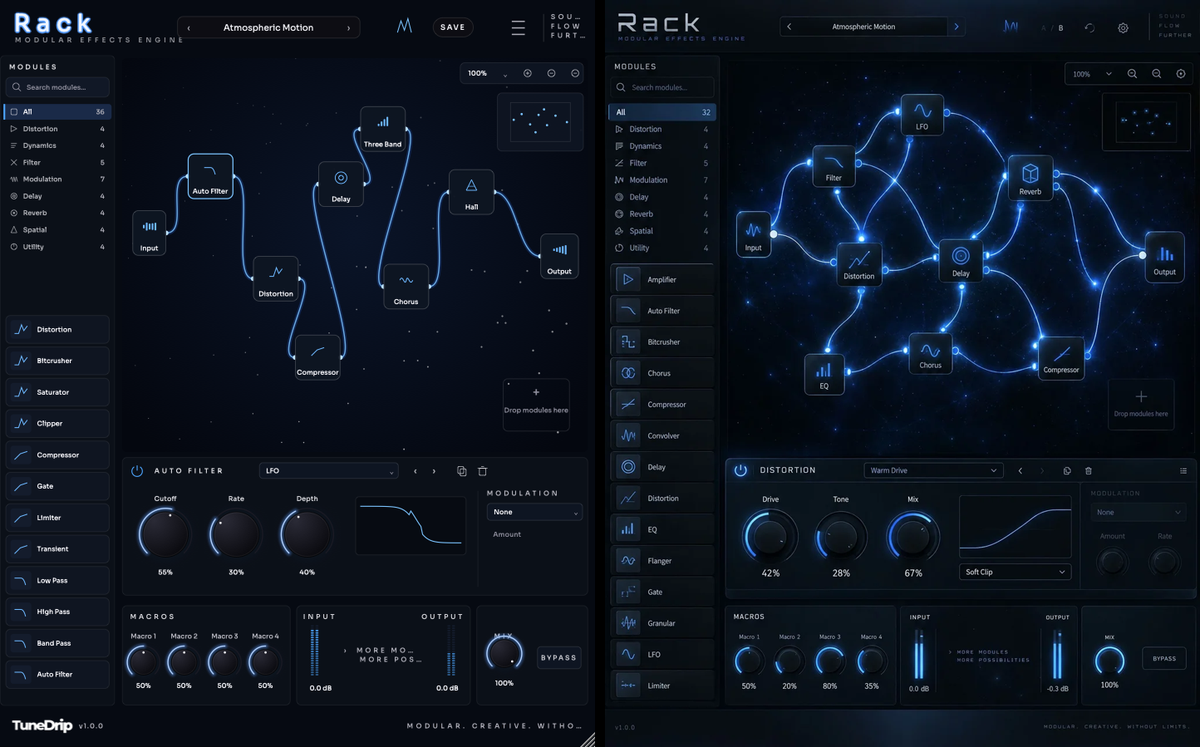
Task: Select the Three Band node in left canvas
Action: tap(383, 129)
